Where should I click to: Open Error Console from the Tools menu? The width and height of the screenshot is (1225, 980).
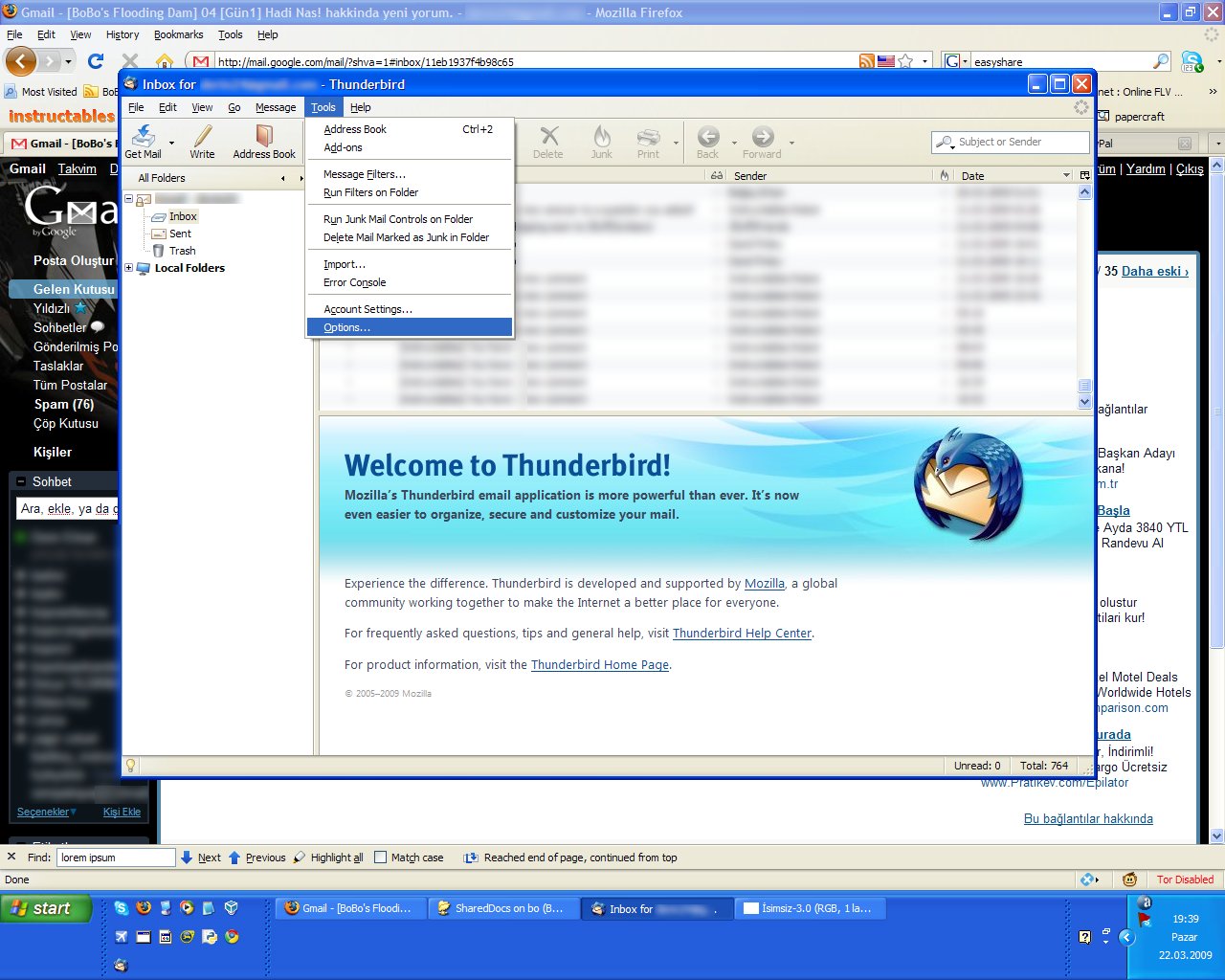[410, 282]
